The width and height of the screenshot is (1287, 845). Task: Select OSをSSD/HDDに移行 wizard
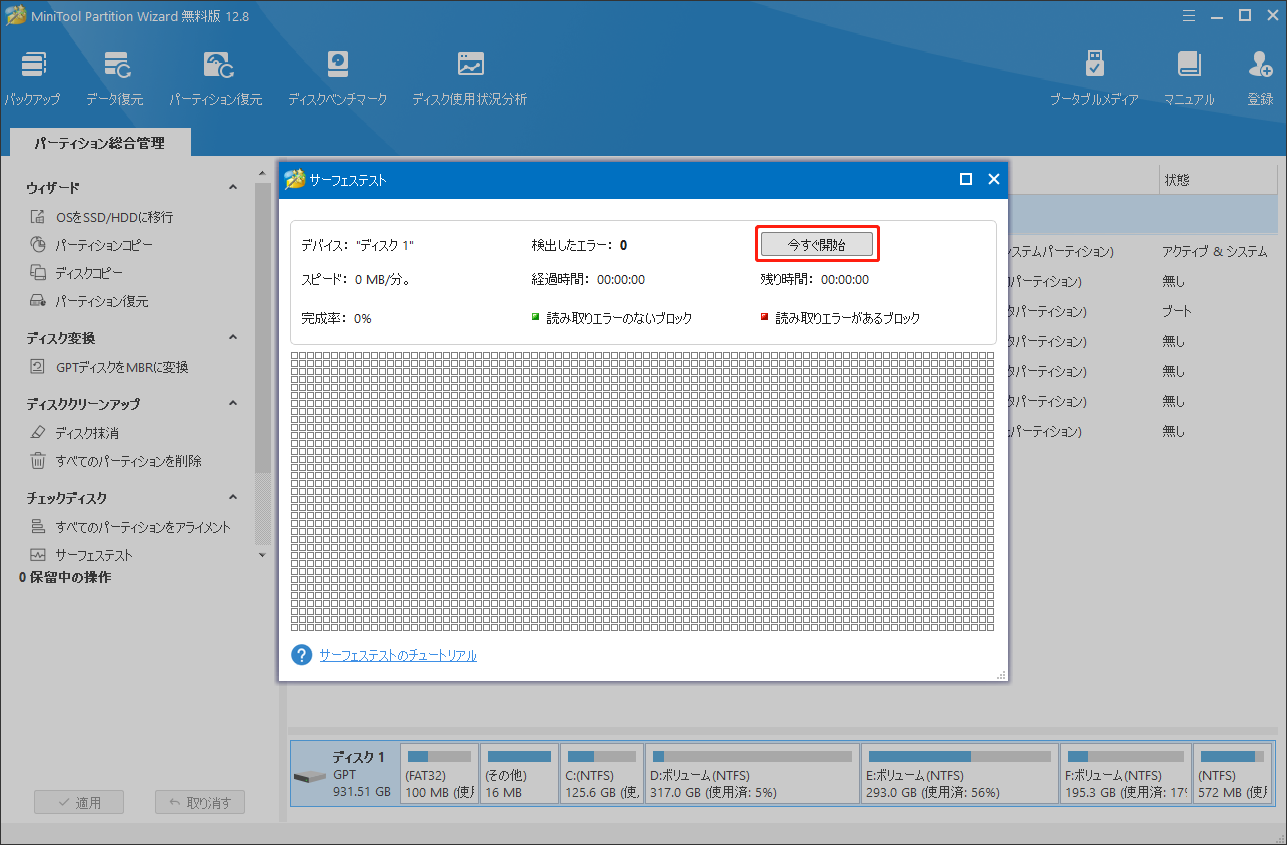click(x=101, y=217)
